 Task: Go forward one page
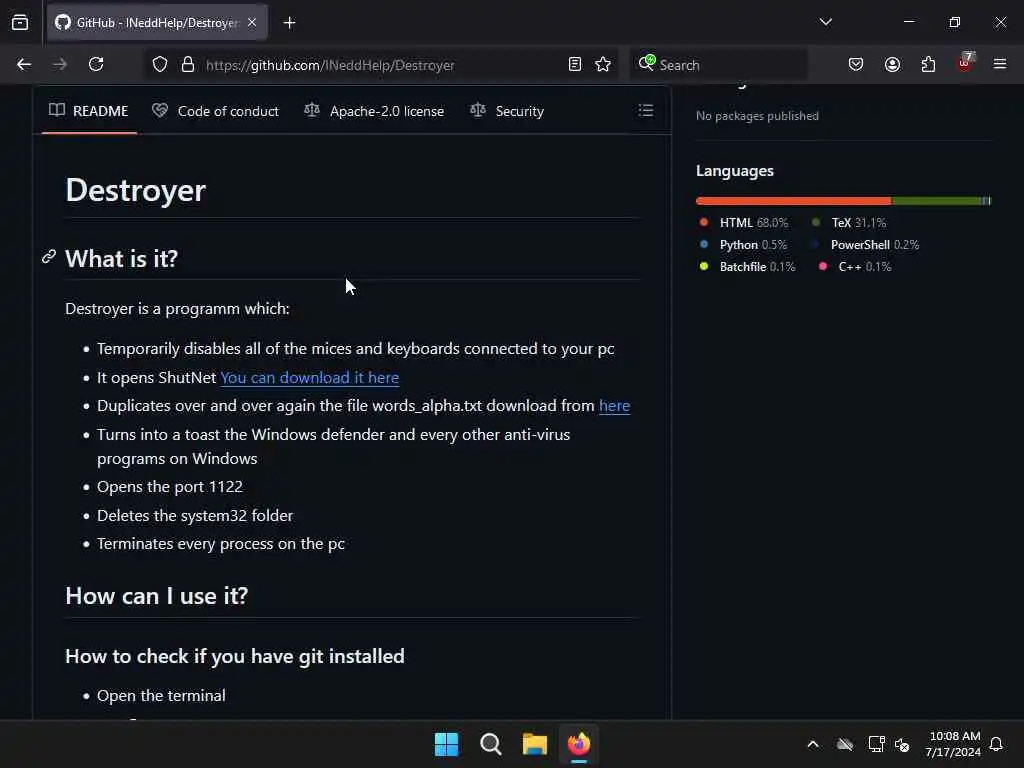(x=59, y=65)
